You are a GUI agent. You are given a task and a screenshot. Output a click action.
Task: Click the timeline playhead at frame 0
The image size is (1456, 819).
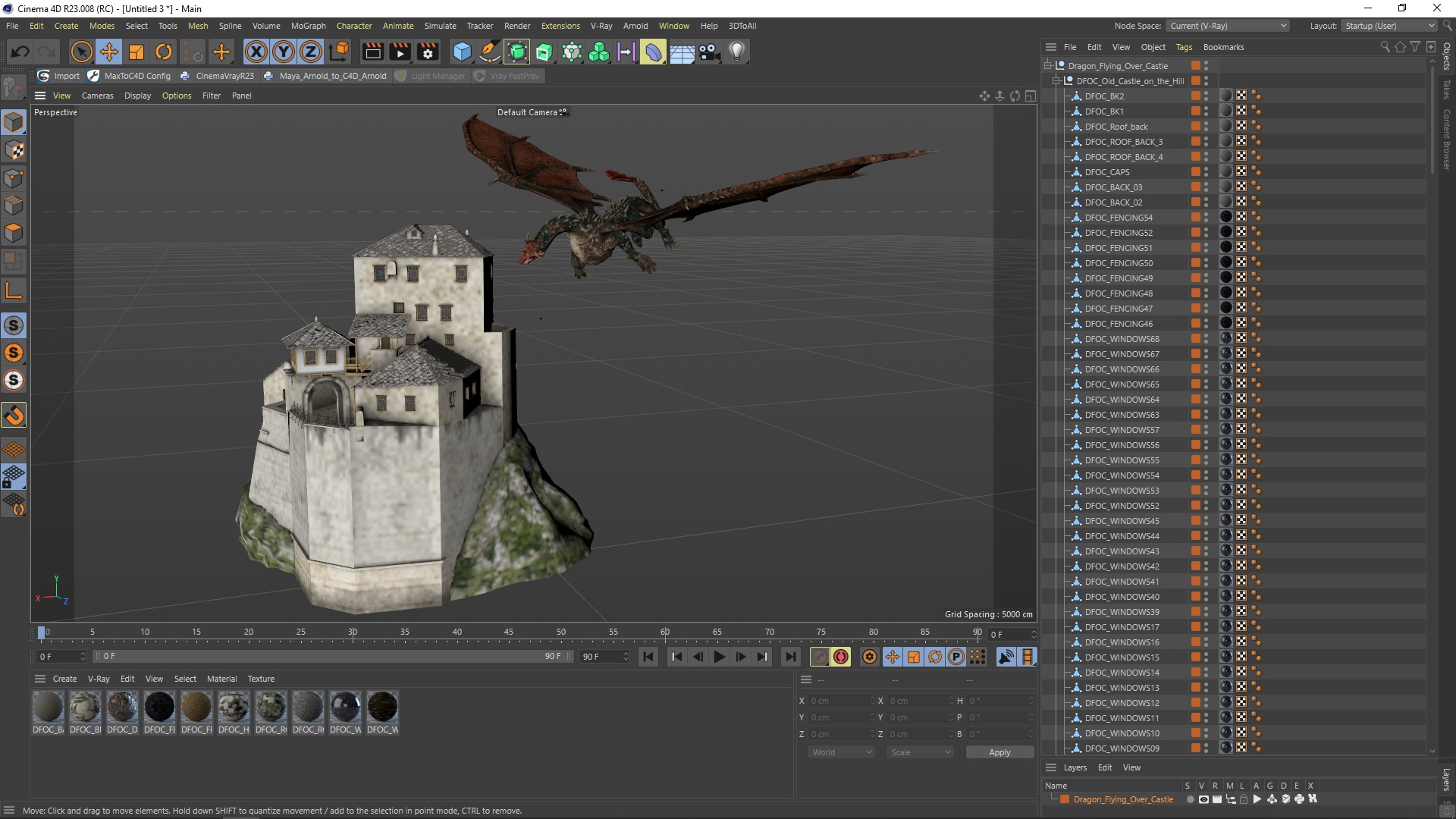coord(42,632)
